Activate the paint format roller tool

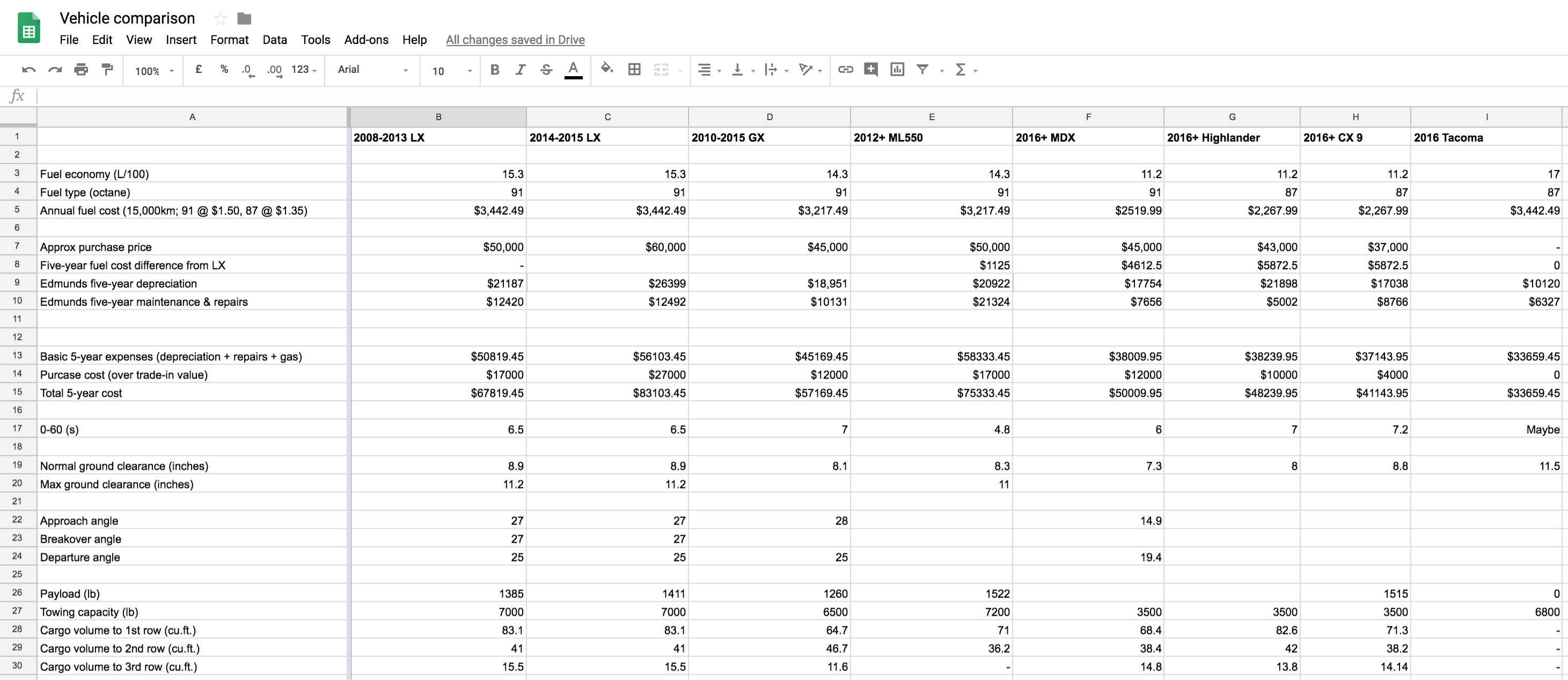tap(107, 70)
